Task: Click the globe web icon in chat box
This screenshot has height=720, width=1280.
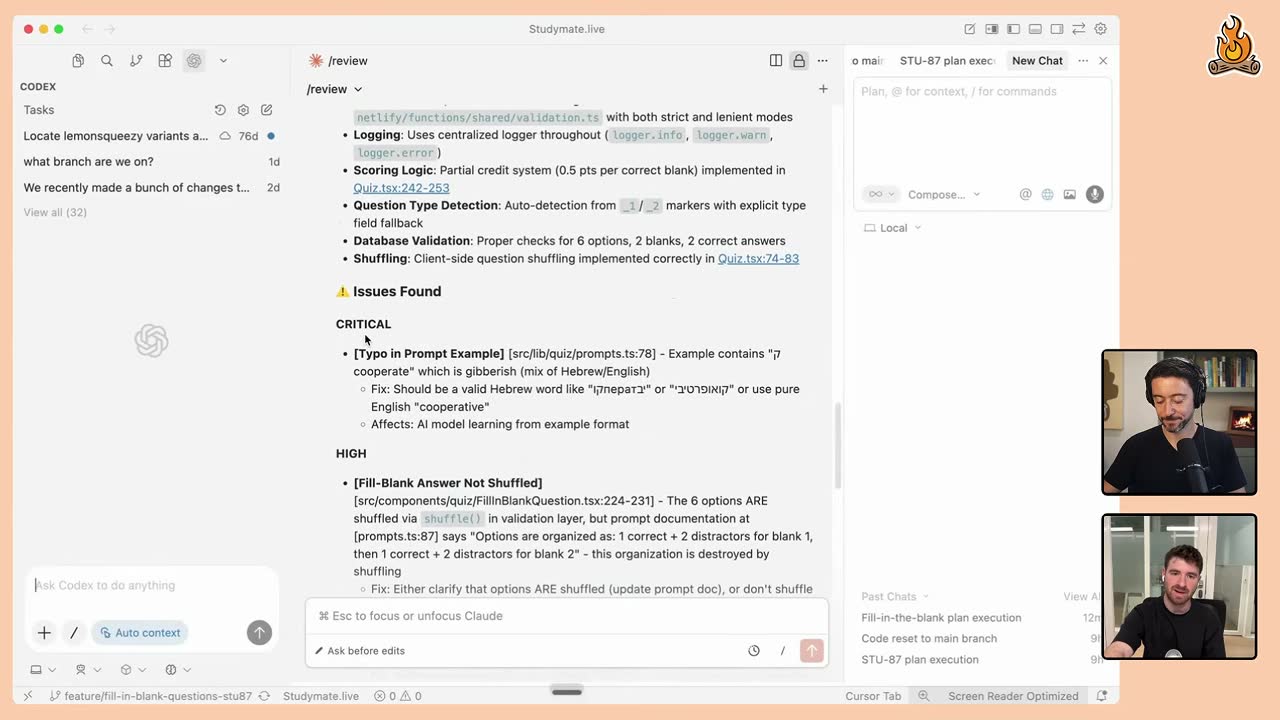Action: coord(1047,195)
